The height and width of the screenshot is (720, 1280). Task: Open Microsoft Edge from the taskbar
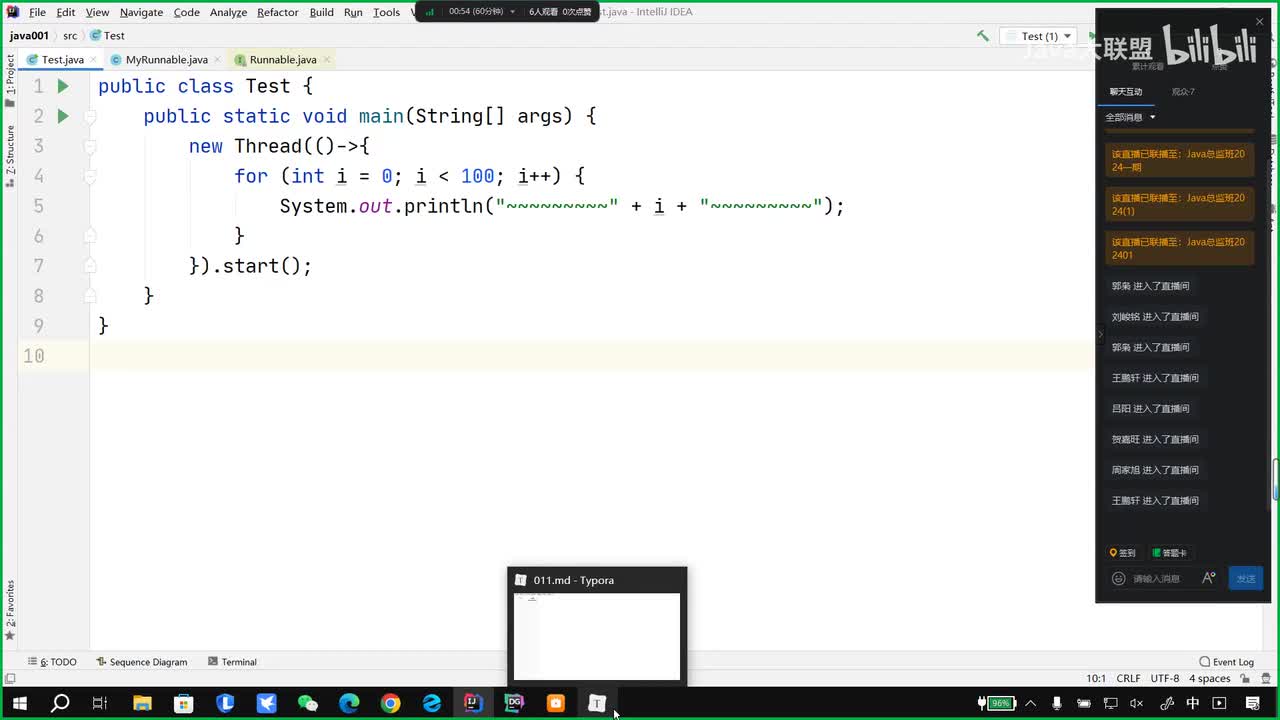pyautogui.click(x=349, y=703)
